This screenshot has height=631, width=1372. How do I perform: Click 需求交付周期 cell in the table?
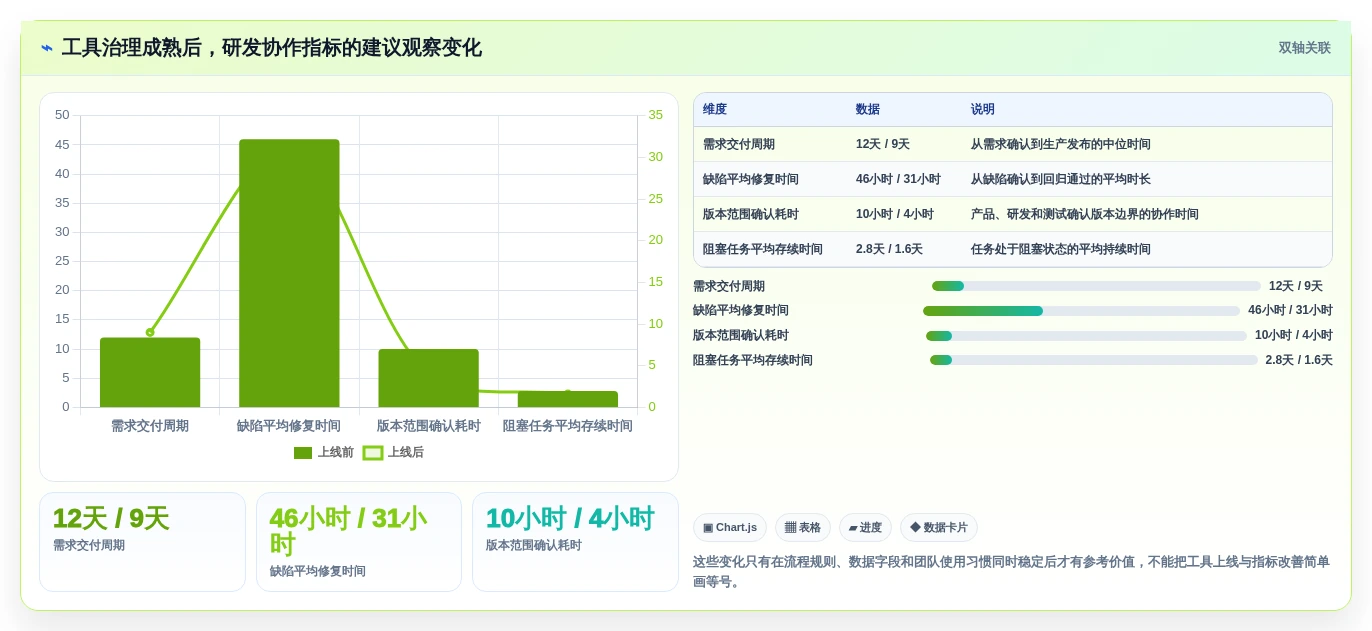pos(739,144)
